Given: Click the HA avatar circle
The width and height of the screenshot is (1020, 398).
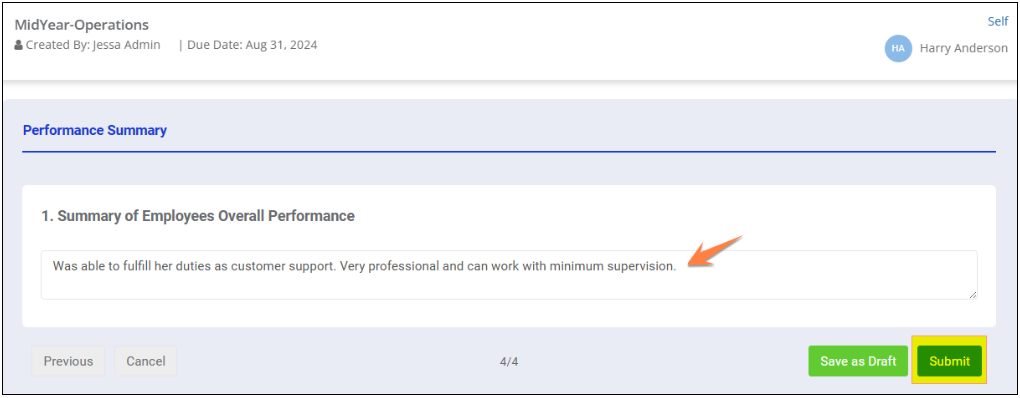Looking at the screenshot, I should pyautogui.click(x=898, y=48).
